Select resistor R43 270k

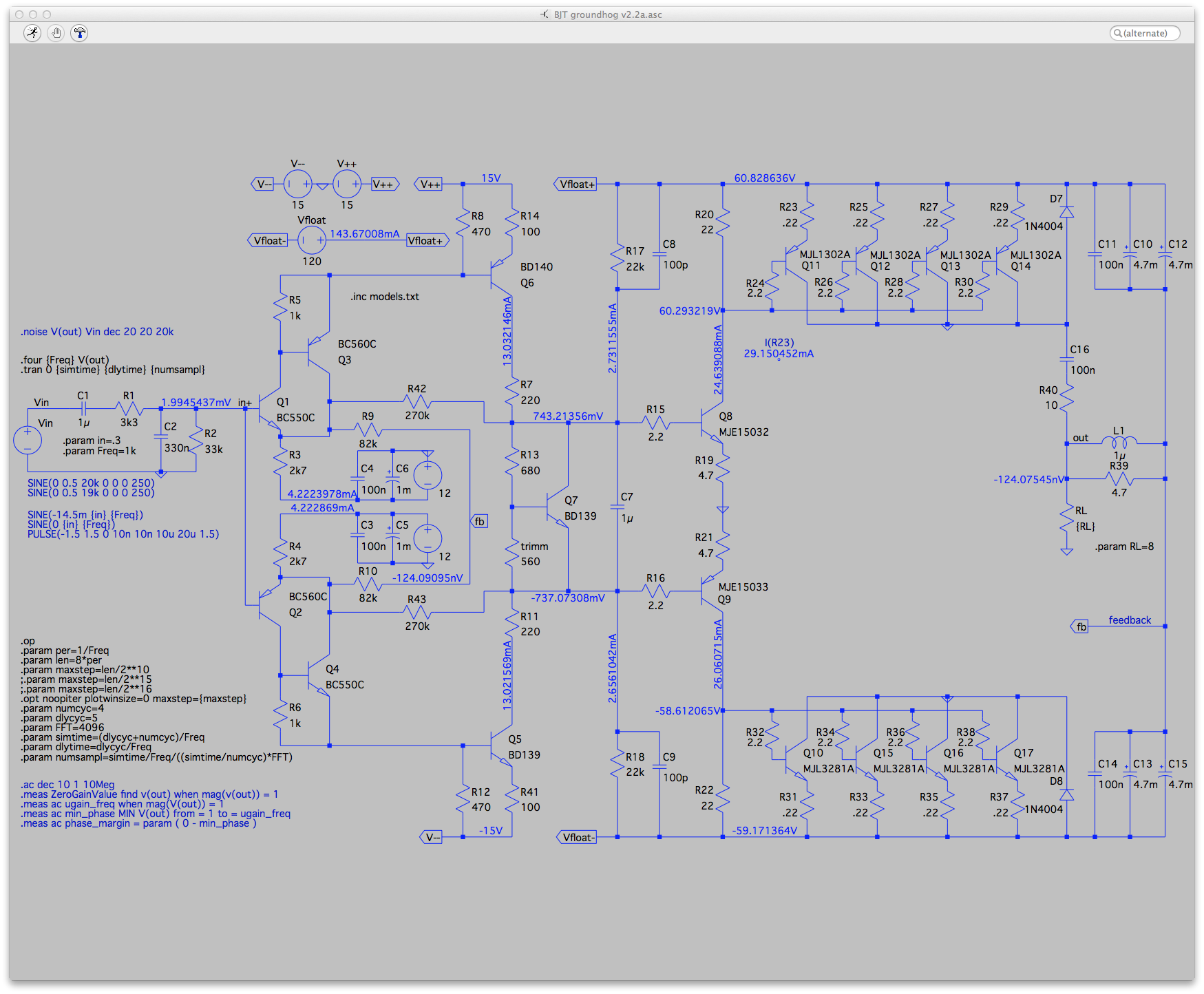pos(417,612)
